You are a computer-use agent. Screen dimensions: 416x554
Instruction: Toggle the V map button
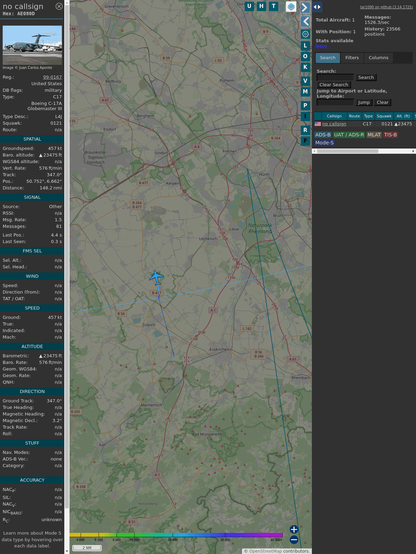point(305,81)
